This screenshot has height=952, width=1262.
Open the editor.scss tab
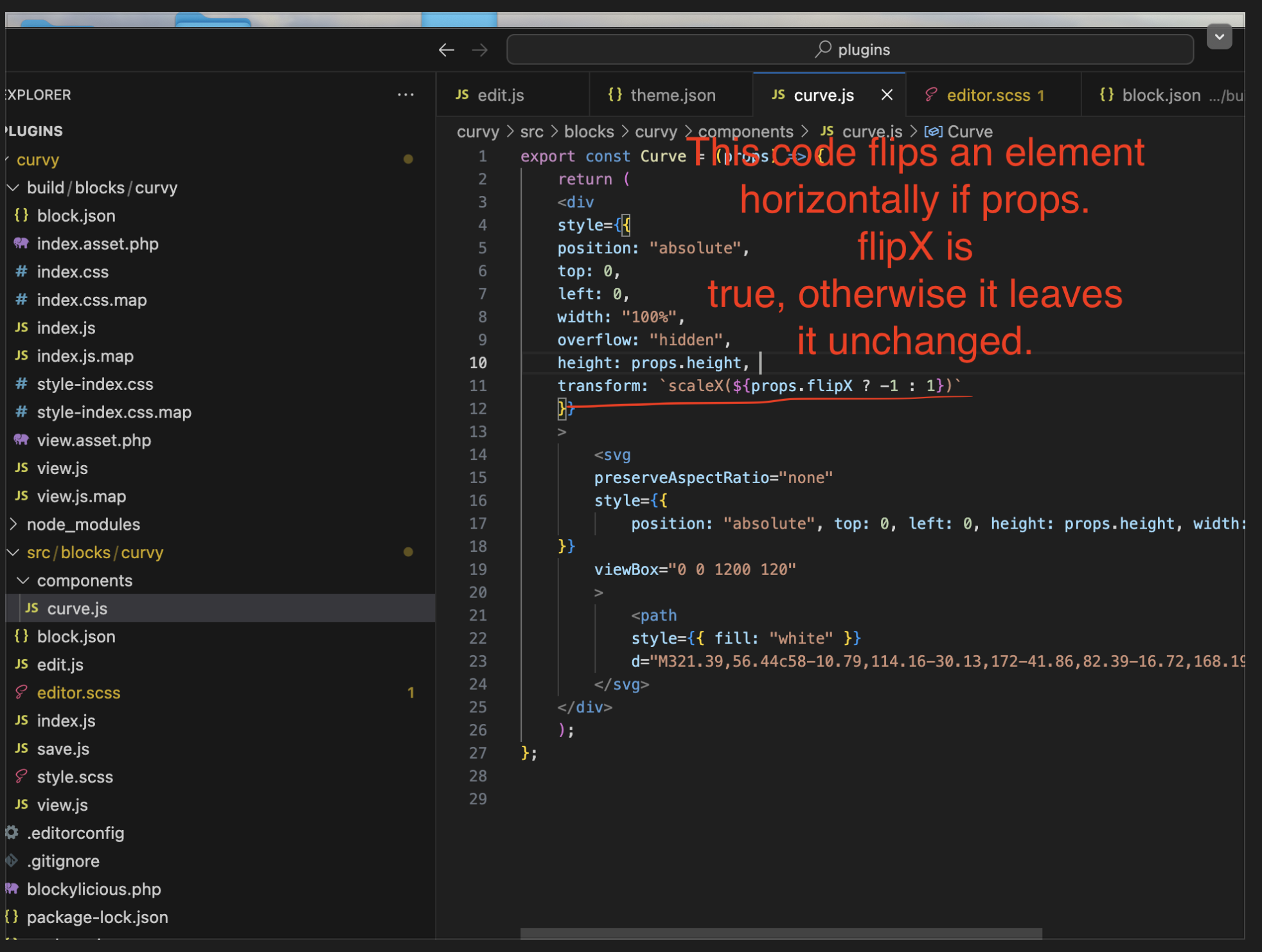993,95
